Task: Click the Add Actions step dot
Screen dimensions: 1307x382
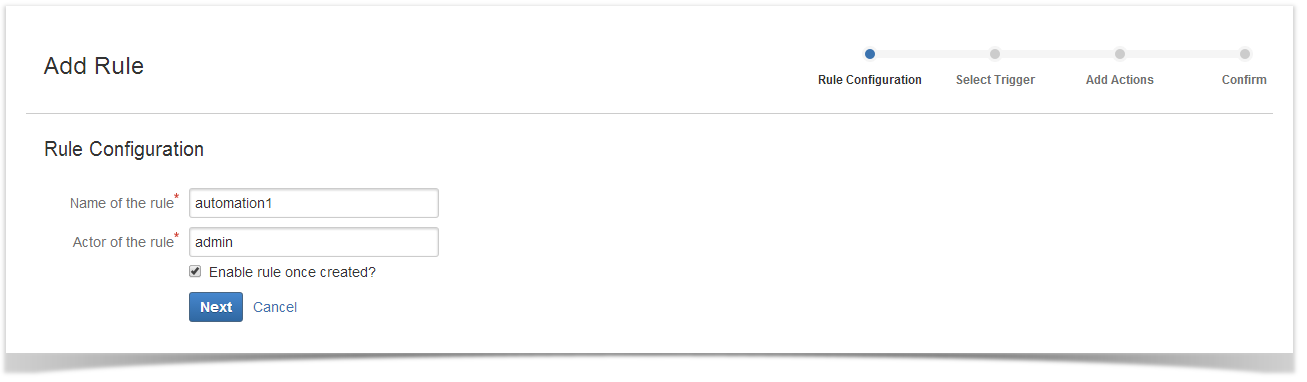Action: click(1120, 54)
